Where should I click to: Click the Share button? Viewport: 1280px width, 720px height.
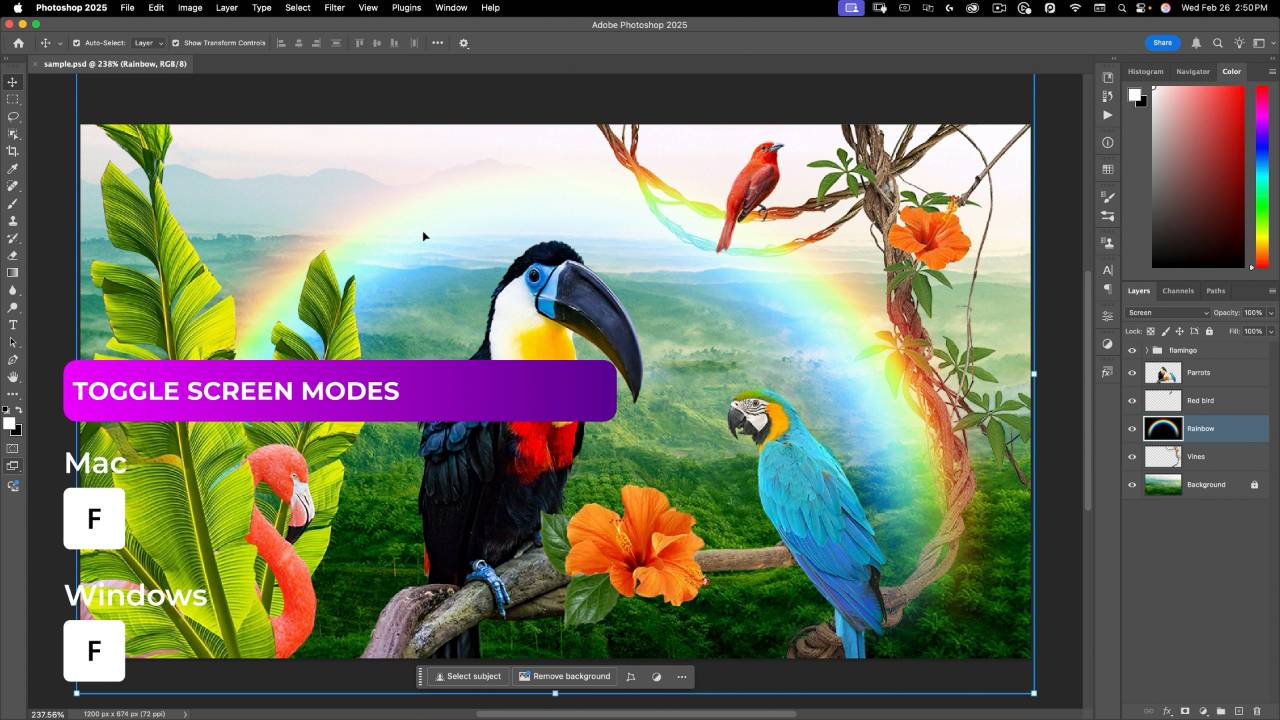1163,43
